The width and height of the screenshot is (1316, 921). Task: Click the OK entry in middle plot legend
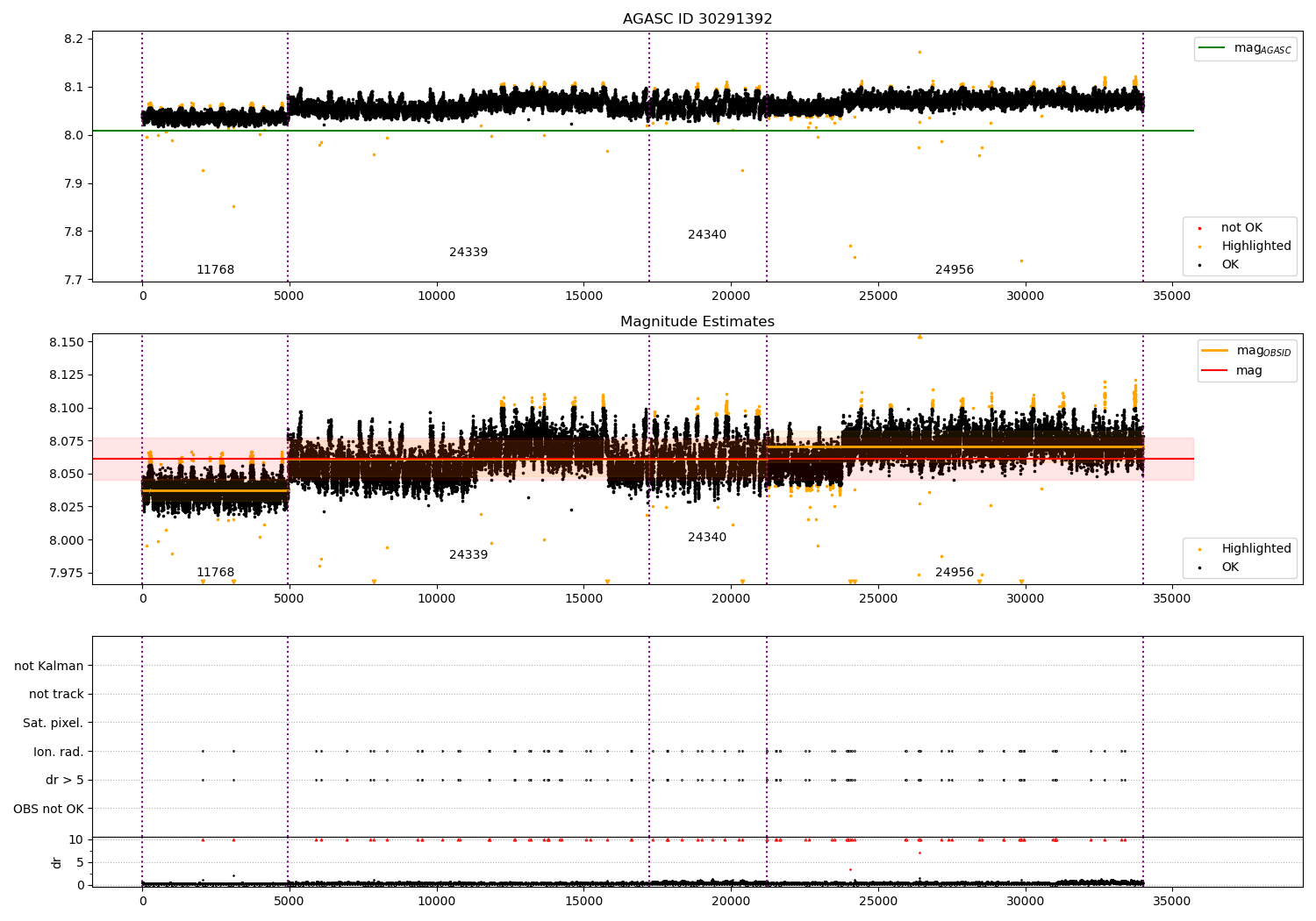(1219, 567)
